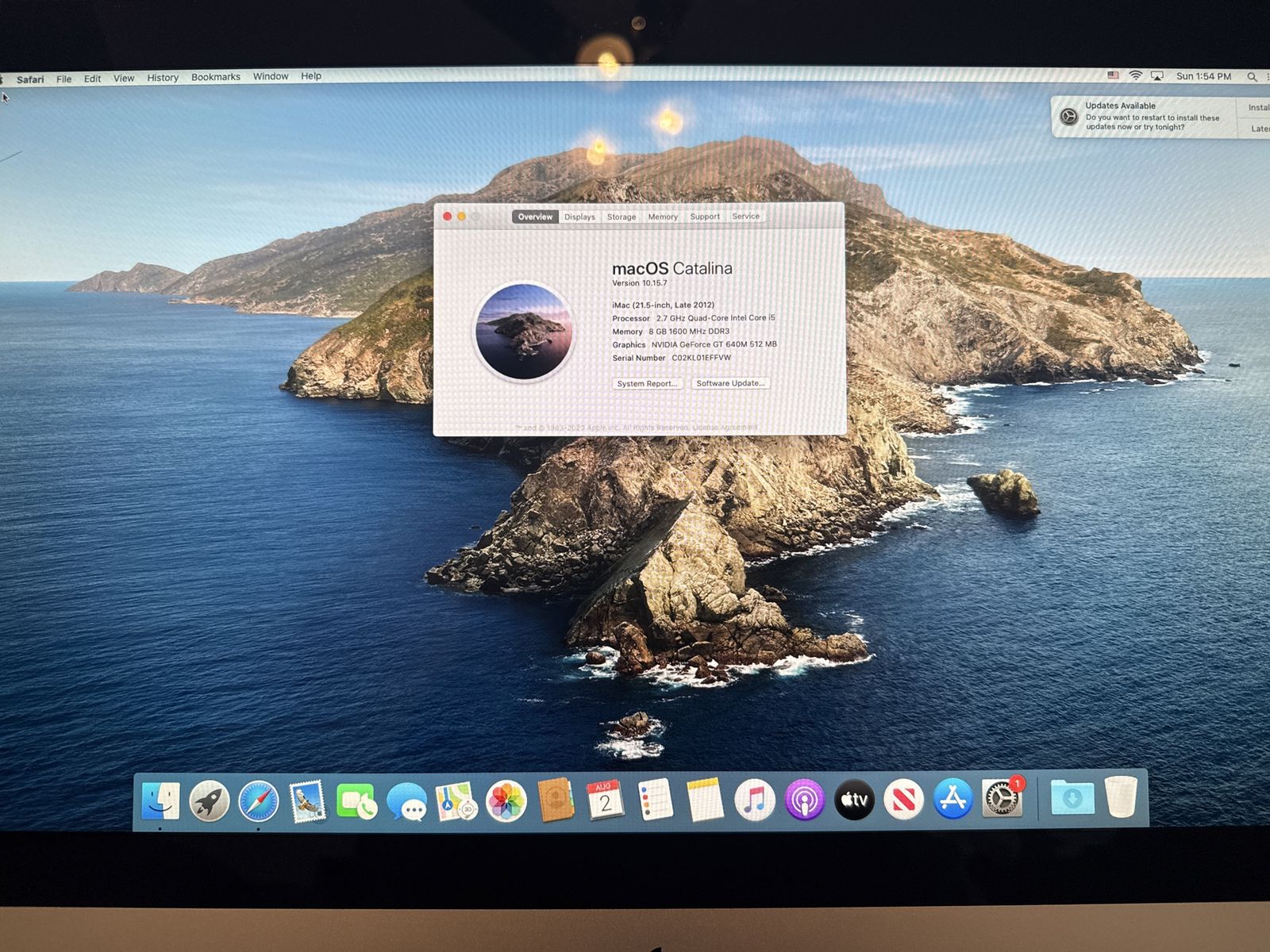Start FaceTime from the Dock
Viewport: 1270px width, 952px height.
coord(357,801)
